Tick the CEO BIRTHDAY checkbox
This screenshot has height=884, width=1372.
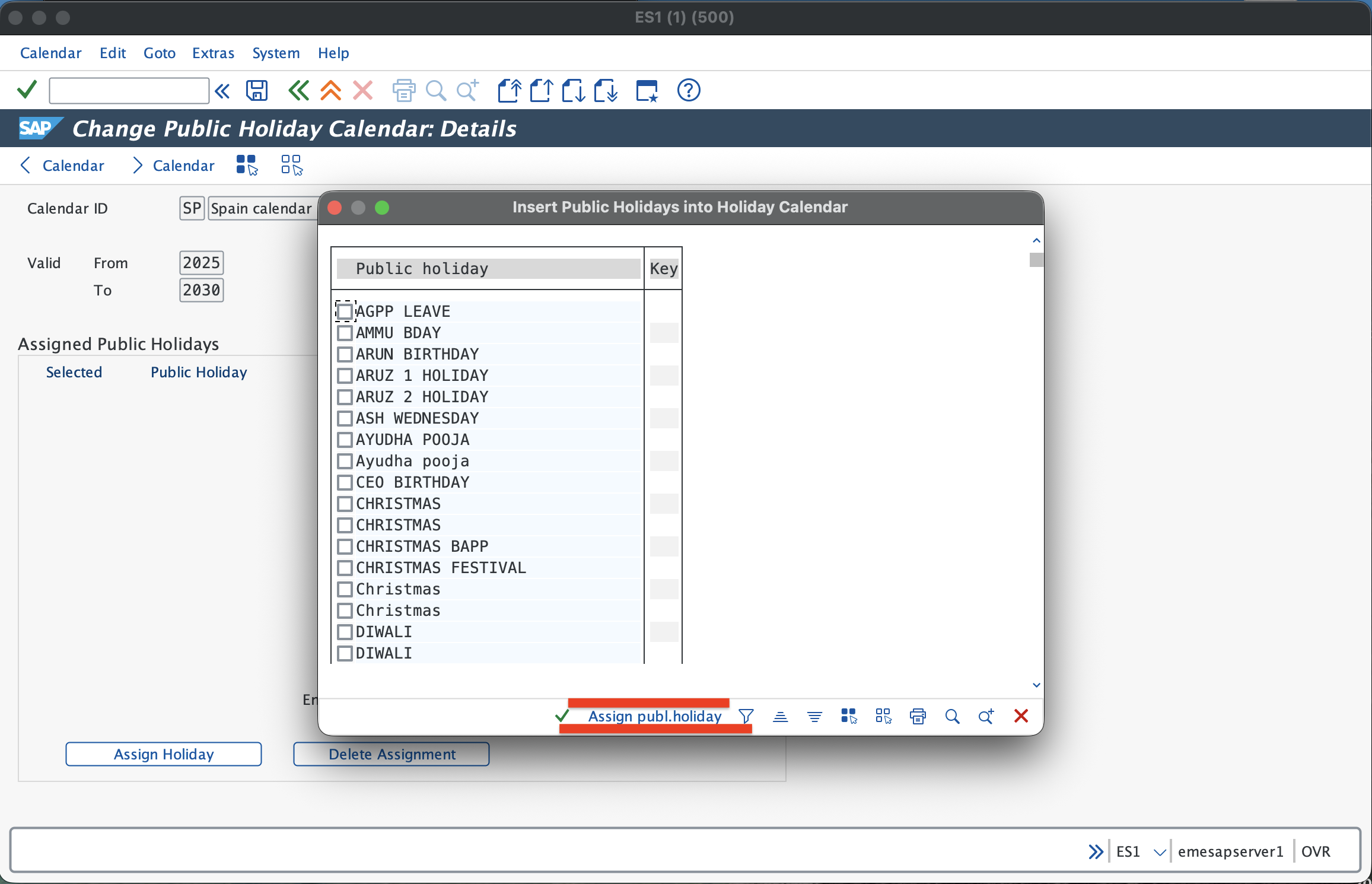pos(345,482)
